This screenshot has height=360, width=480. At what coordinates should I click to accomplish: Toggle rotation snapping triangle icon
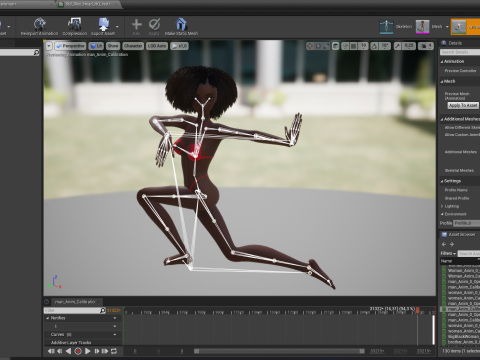(374, 46)
